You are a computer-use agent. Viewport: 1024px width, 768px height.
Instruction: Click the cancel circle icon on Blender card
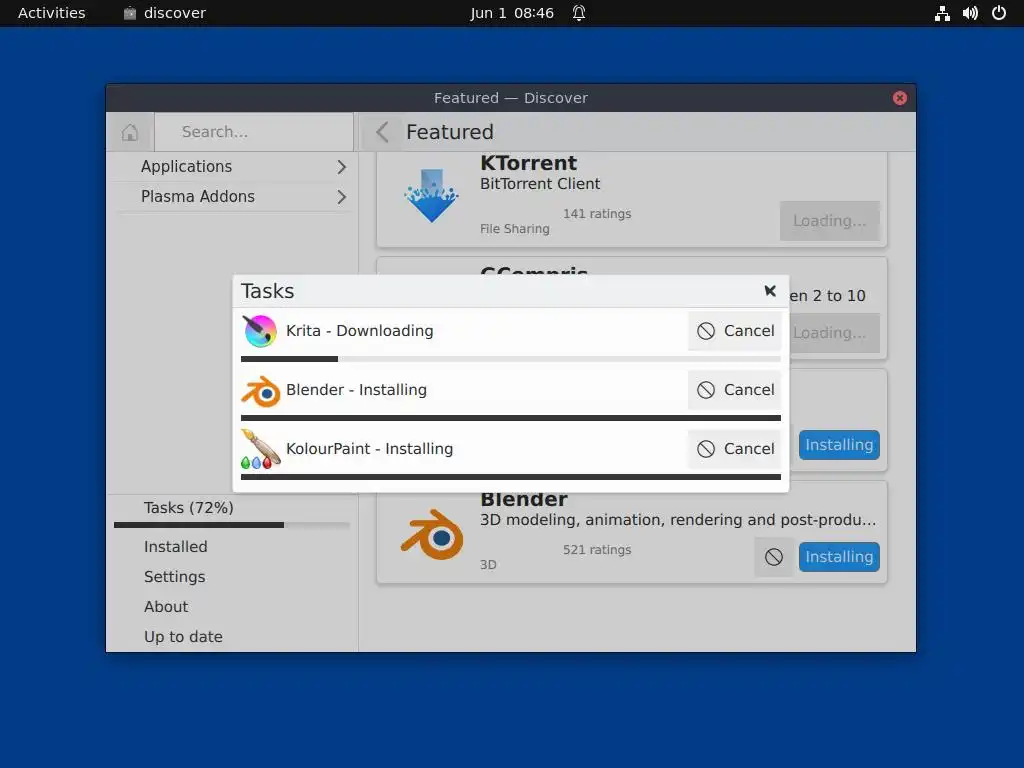(774, 557)
